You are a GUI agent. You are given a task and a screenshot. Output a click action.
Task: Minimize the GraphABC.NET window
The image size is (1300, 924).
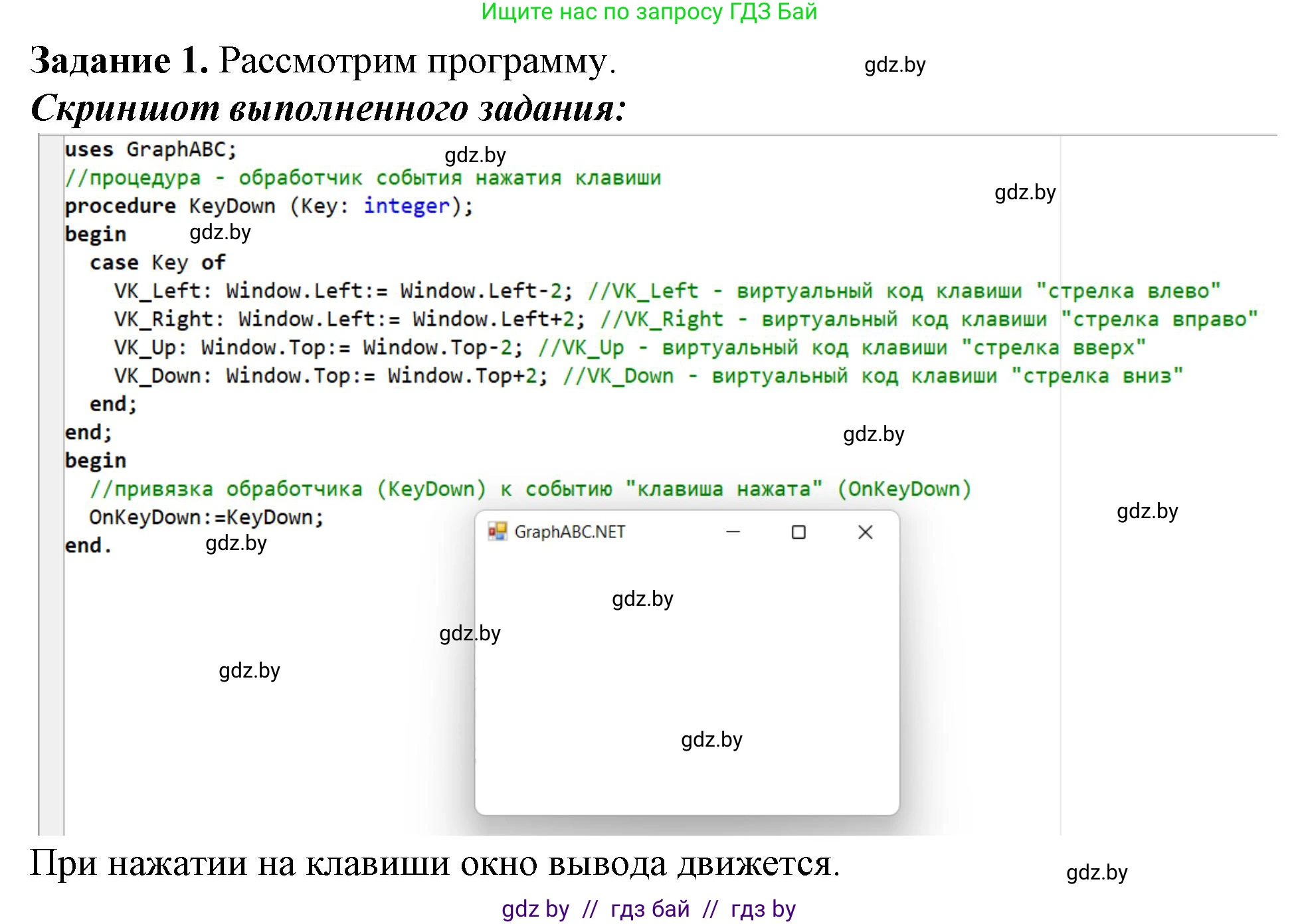(733, 532)
